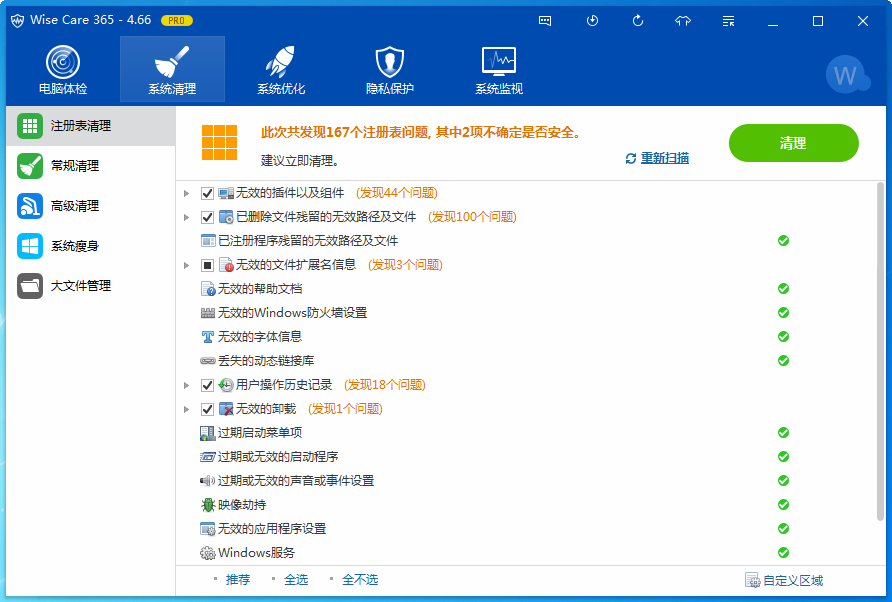Select the 映像劫持 text row
This screenshot has height=602, width=892.
pos(242,505)
